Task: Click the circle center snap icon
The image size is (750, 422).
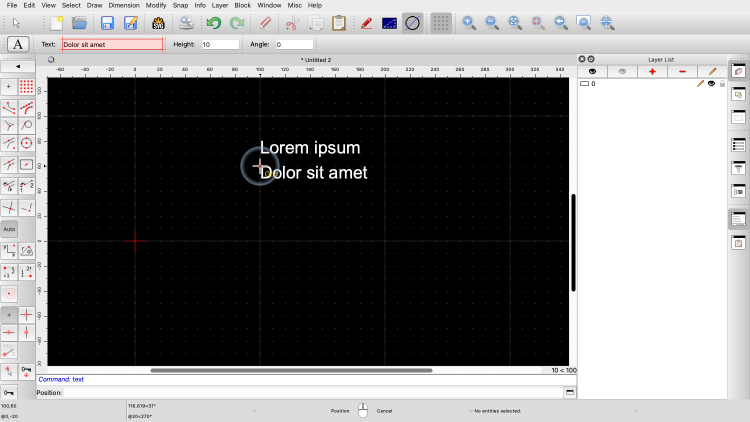Action: pos(26,143)
